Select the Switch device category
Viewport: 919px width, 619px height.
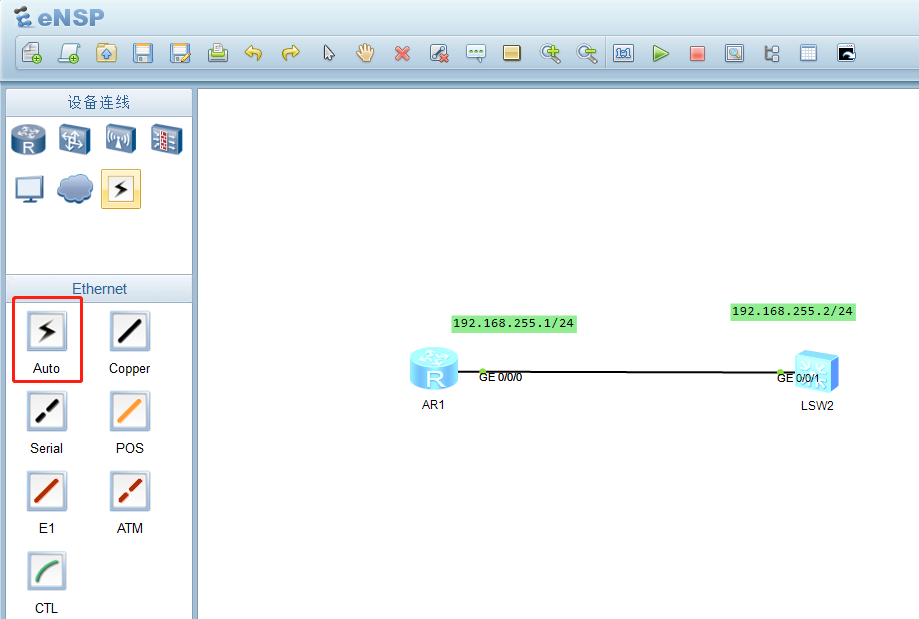[74, 140]
